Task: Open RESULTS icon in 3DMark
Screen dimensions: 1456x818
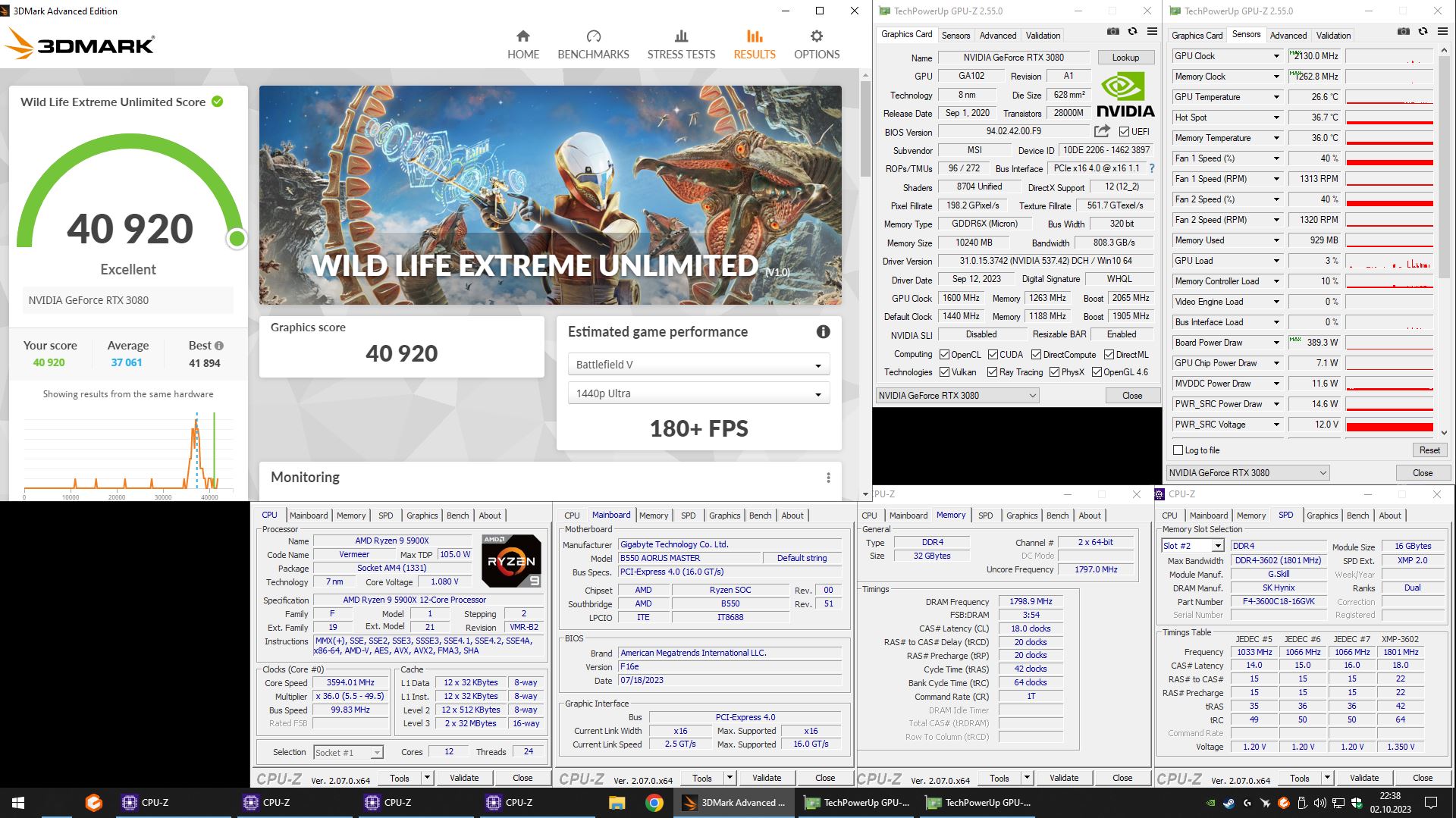Action: tap(755, 36)
